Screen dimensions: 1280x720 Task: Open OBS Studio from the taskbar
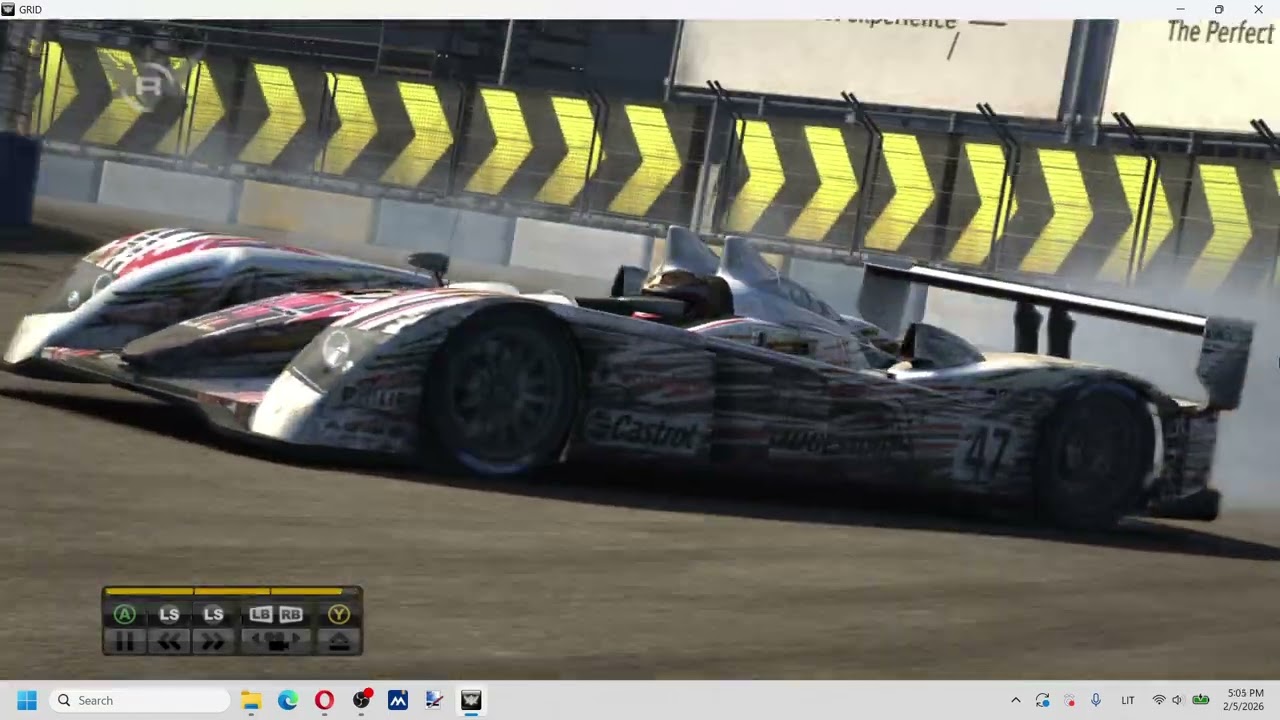point(361,700)
